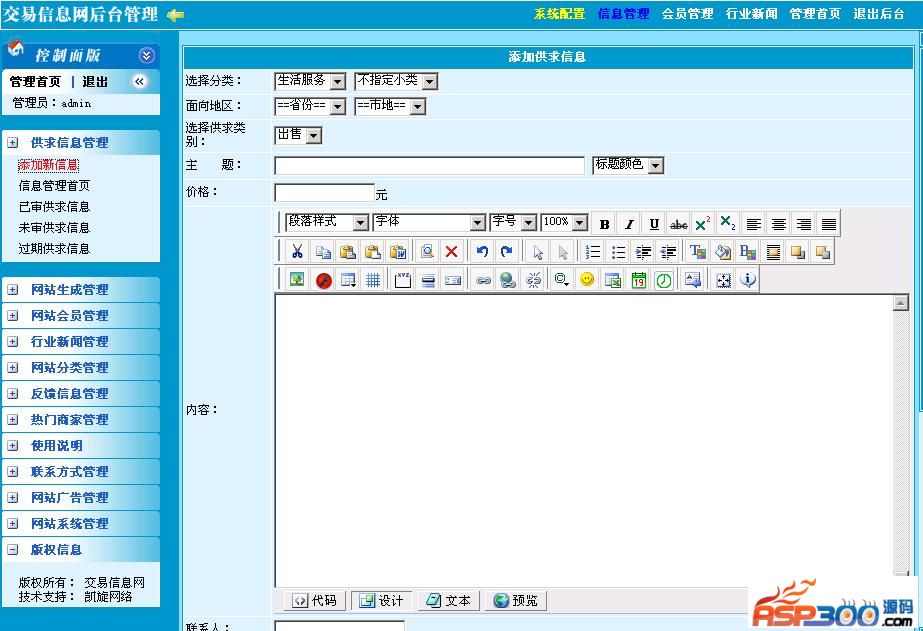The width and height of the screenshot is (923, 631).
Task: Switch editor to 预览 preview view
Action: coord(516,600)
